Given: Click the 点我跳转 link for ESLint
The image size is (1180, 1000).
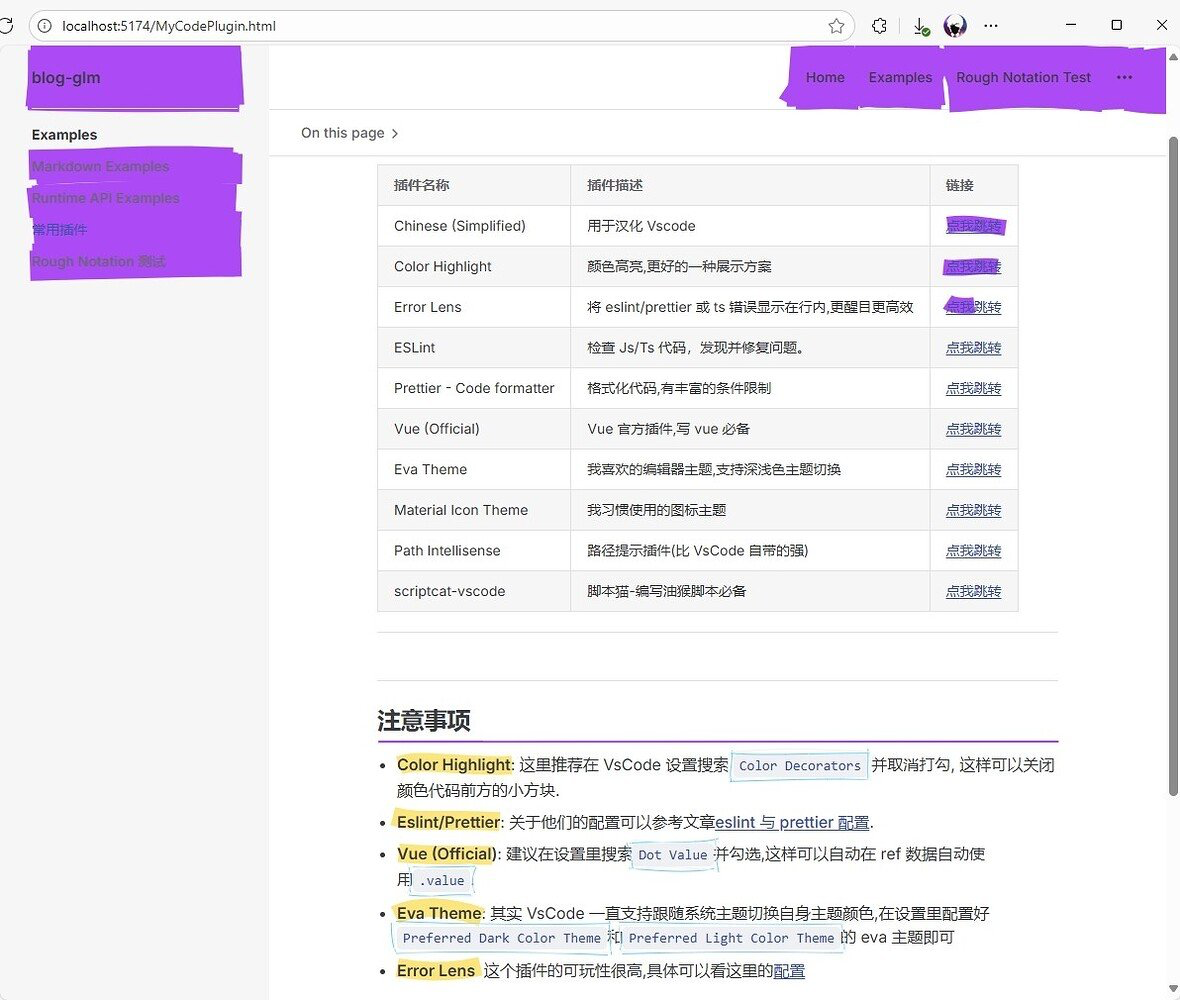Looking at the screenshot, I should tap(973, 348).
